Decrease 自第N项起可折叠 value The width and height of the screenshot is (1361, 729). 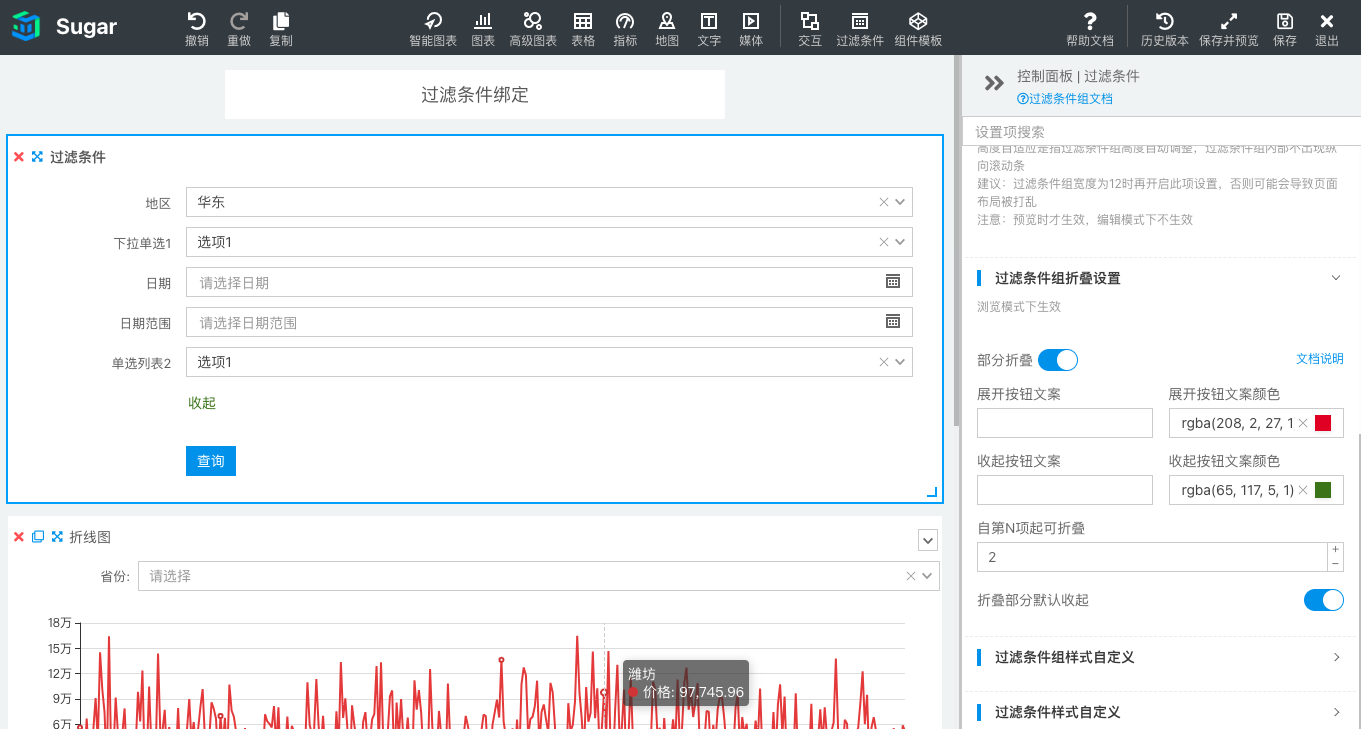coord(1335,564)
